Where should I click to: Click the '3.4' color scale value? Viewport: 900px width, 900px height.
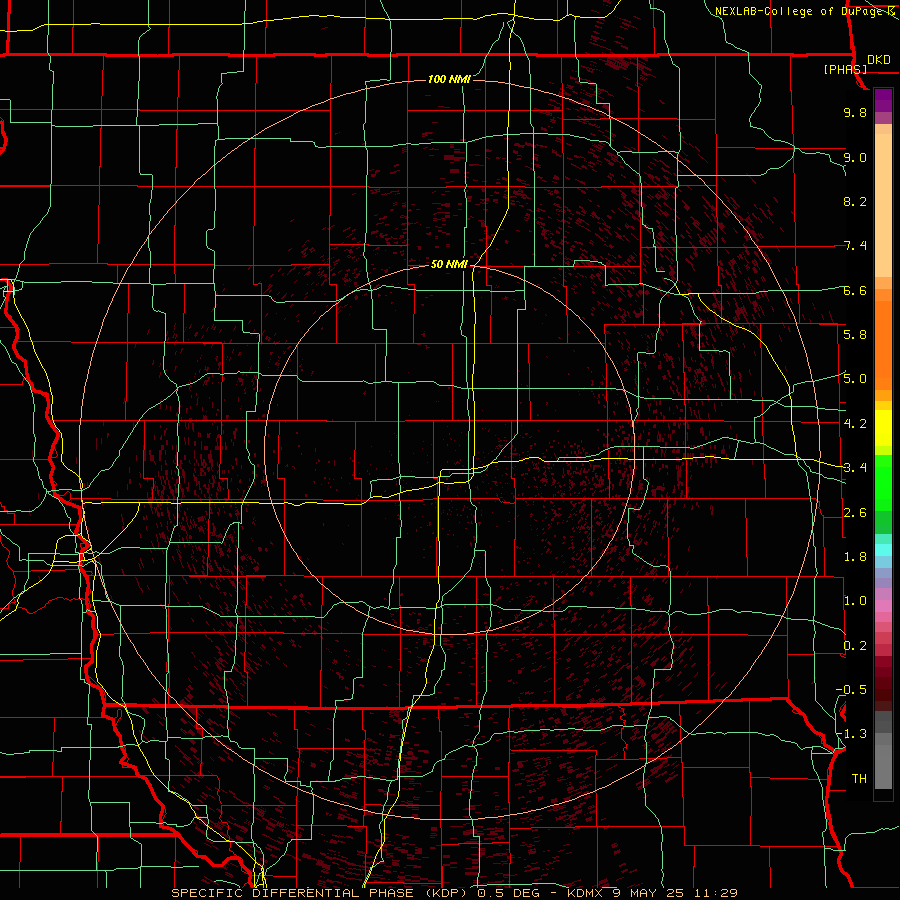855,468
